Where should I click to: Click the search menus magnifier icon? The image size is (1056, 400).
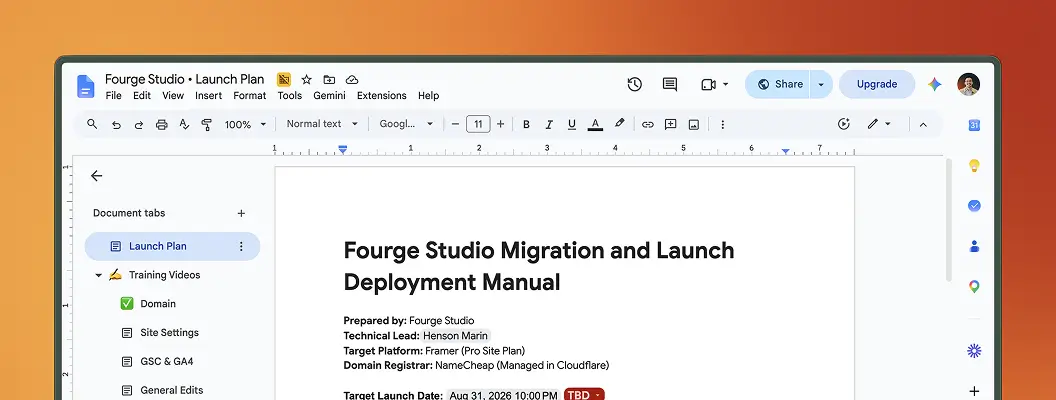pos(92,124)
